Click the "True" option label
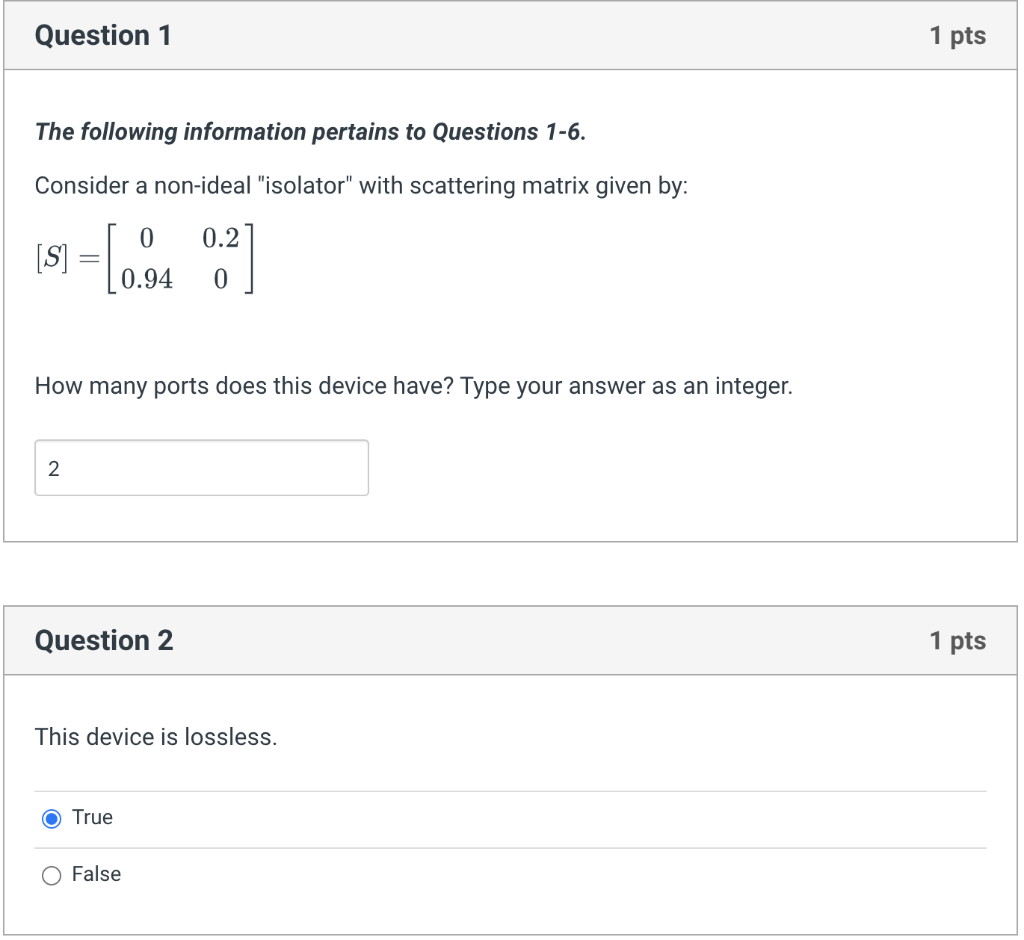1024x940 pixels. 92,817
